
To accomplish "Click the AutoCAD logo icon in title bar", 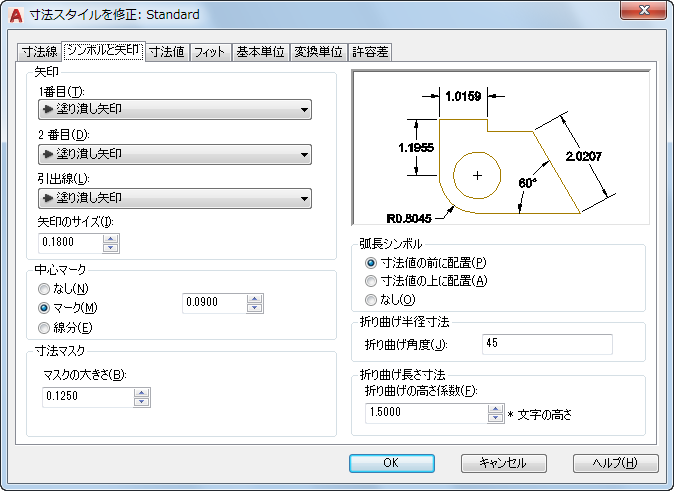I will tap(16, 15).
